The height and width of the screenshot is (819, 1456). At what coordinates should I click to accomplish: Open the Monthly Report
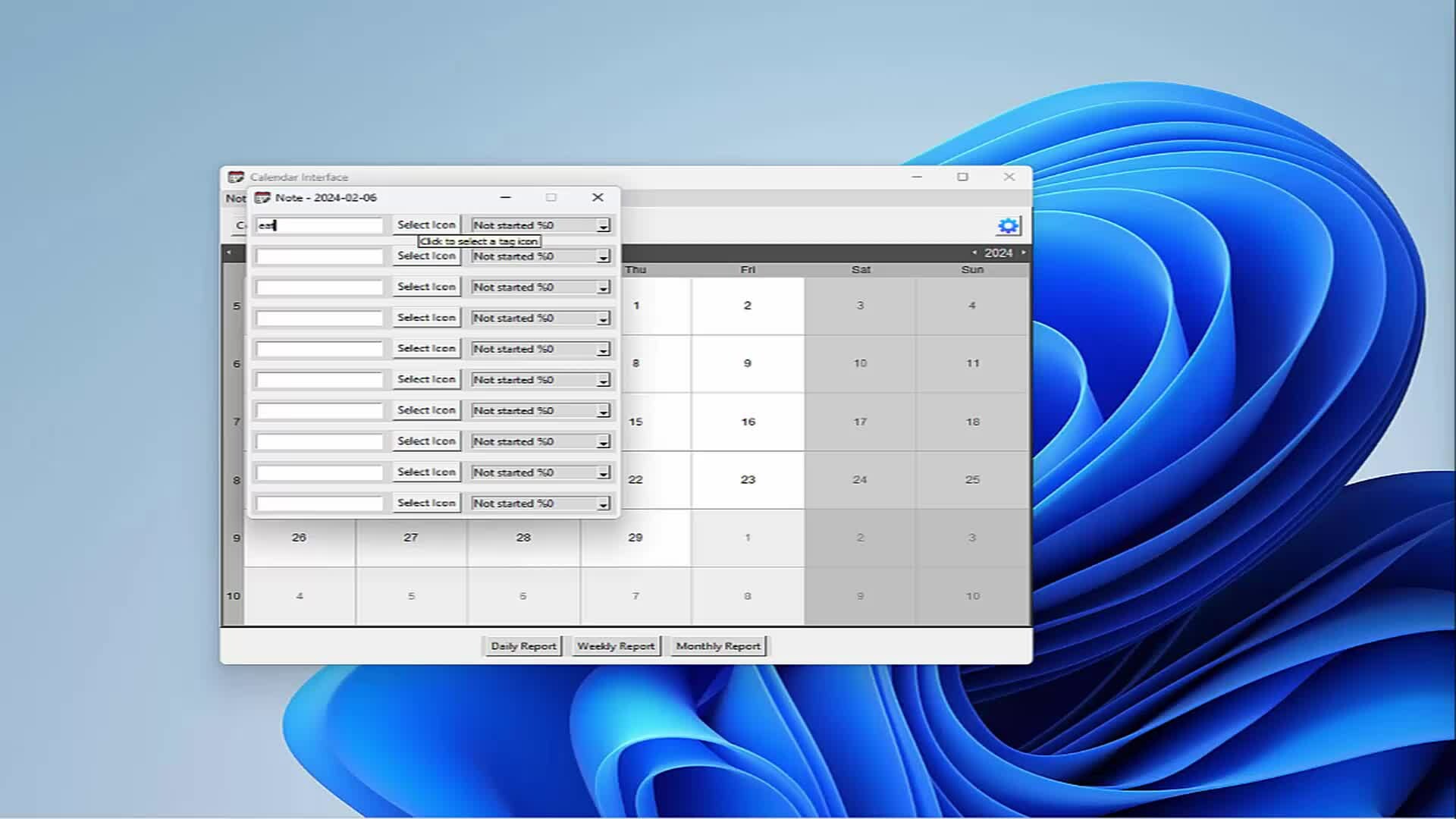pos(718,646)
